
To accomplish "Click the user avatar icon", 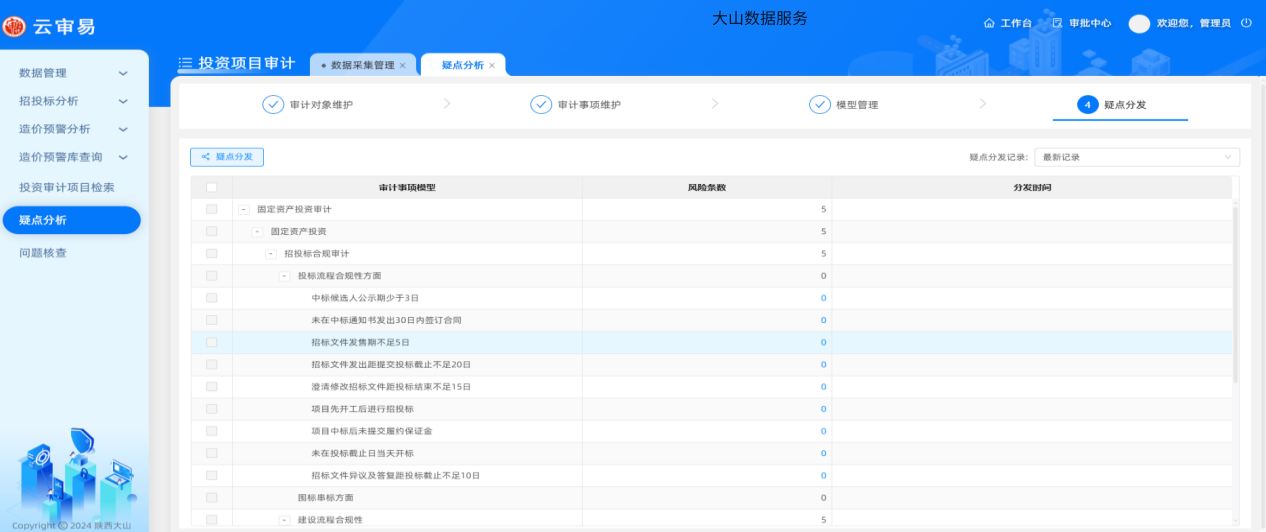I will pos(1139,23).
